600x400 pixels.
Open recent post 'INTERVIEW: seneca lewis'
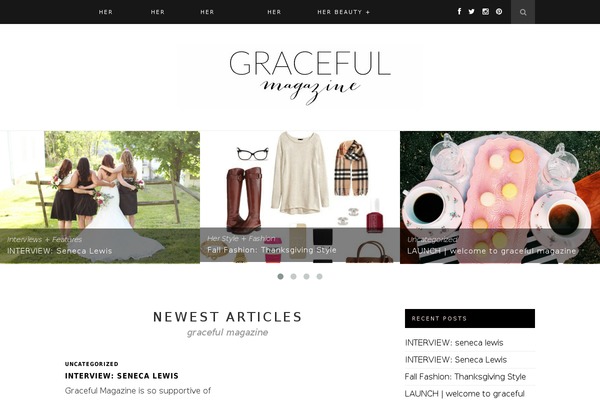[454, 343]
